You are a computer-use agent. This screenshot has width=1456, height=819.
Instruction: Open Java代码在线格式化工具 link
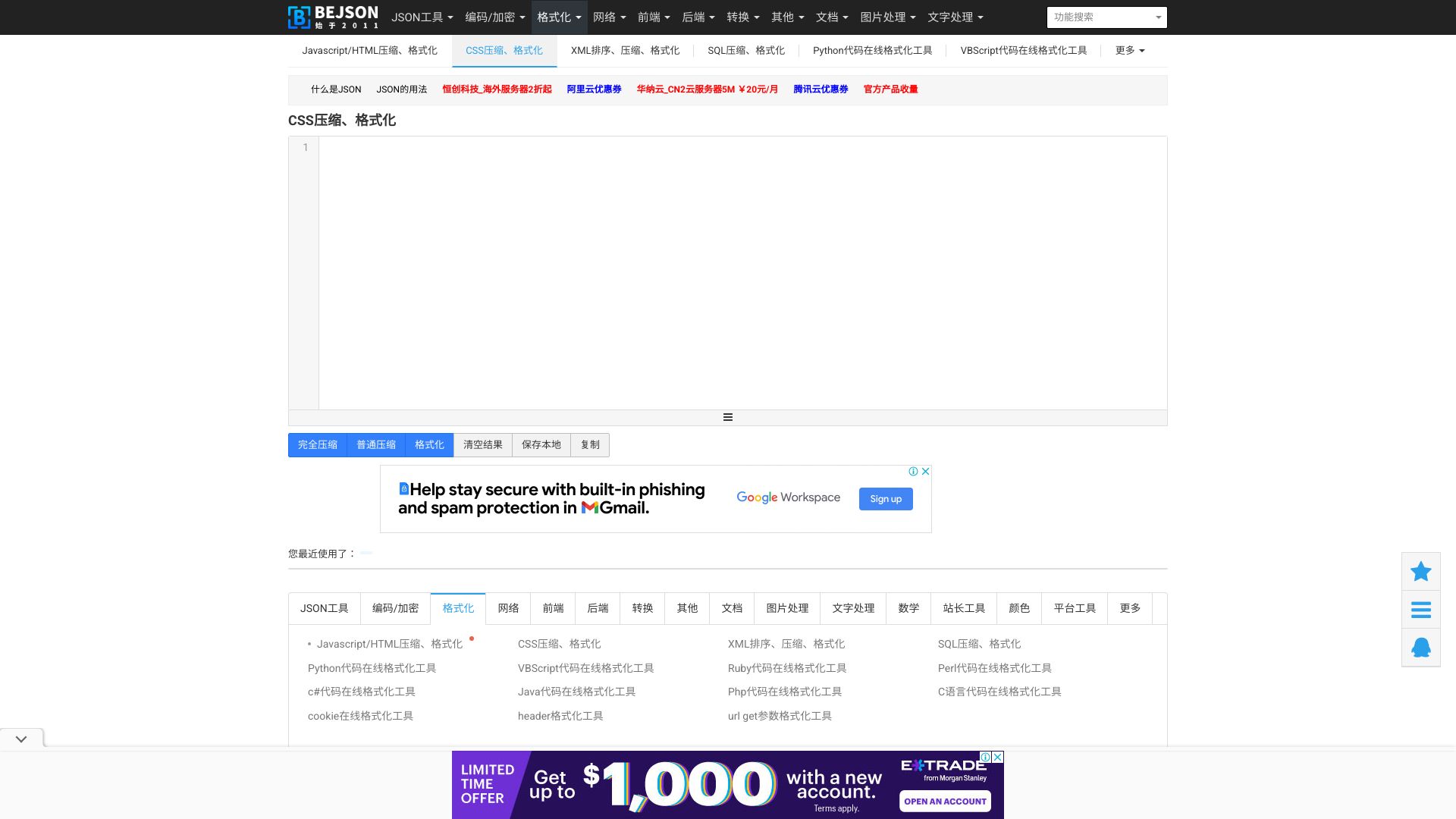point(576,692)
